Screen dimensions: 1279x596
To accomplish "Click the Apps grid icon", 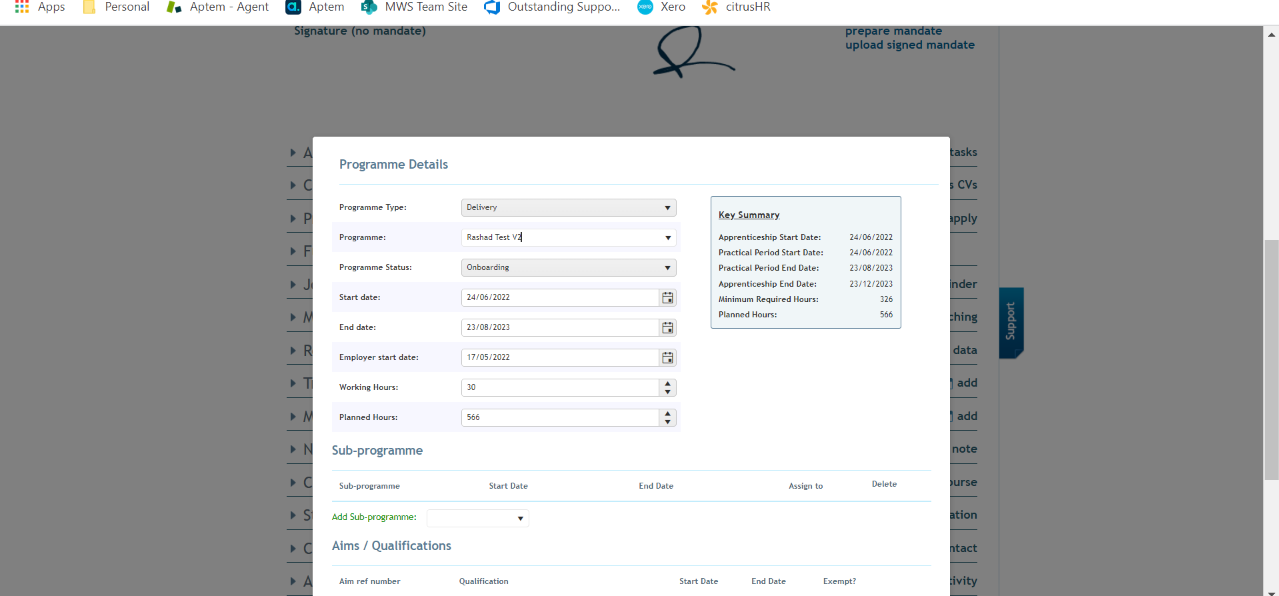I will 22,7.
